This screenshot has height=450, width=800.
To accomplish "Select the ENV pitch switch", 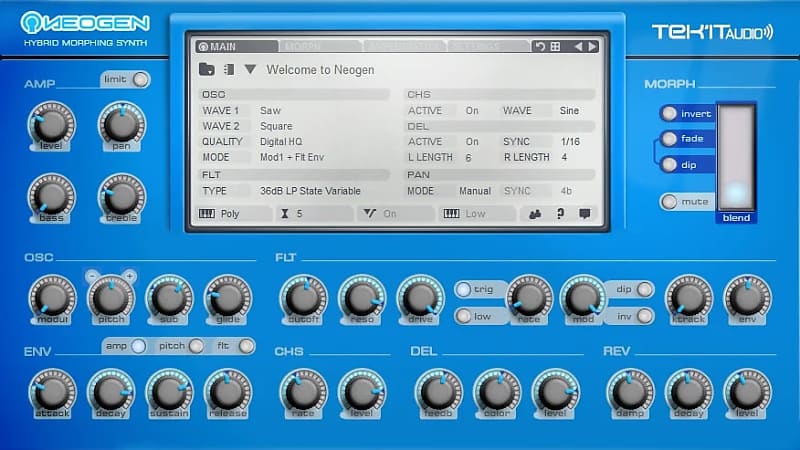I will coord(196,346).
